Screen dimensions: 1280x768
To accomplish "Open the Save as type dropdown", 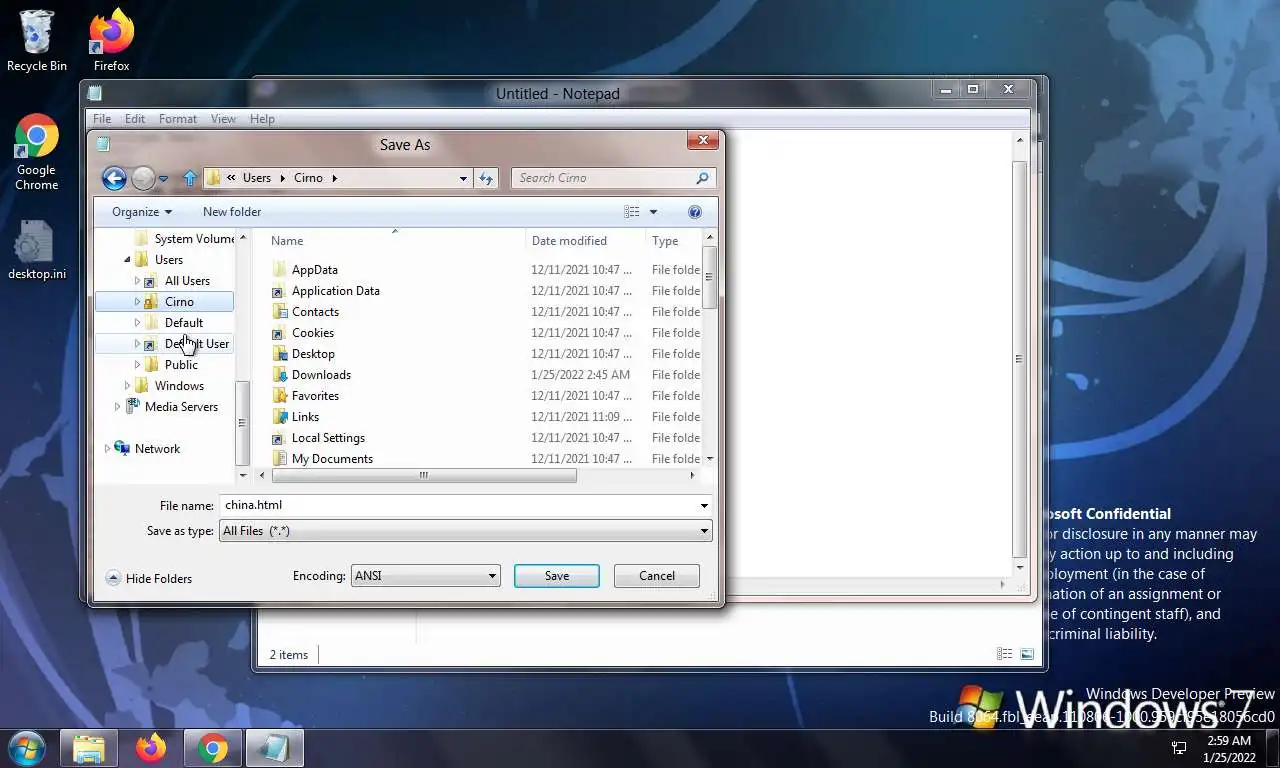I will tap(465, 531).
